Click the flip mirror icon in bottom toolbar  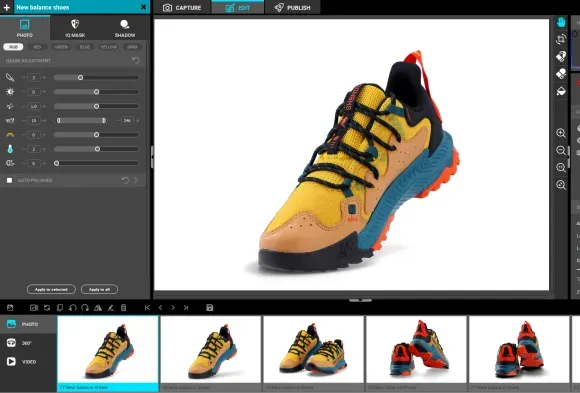[98, 308]
